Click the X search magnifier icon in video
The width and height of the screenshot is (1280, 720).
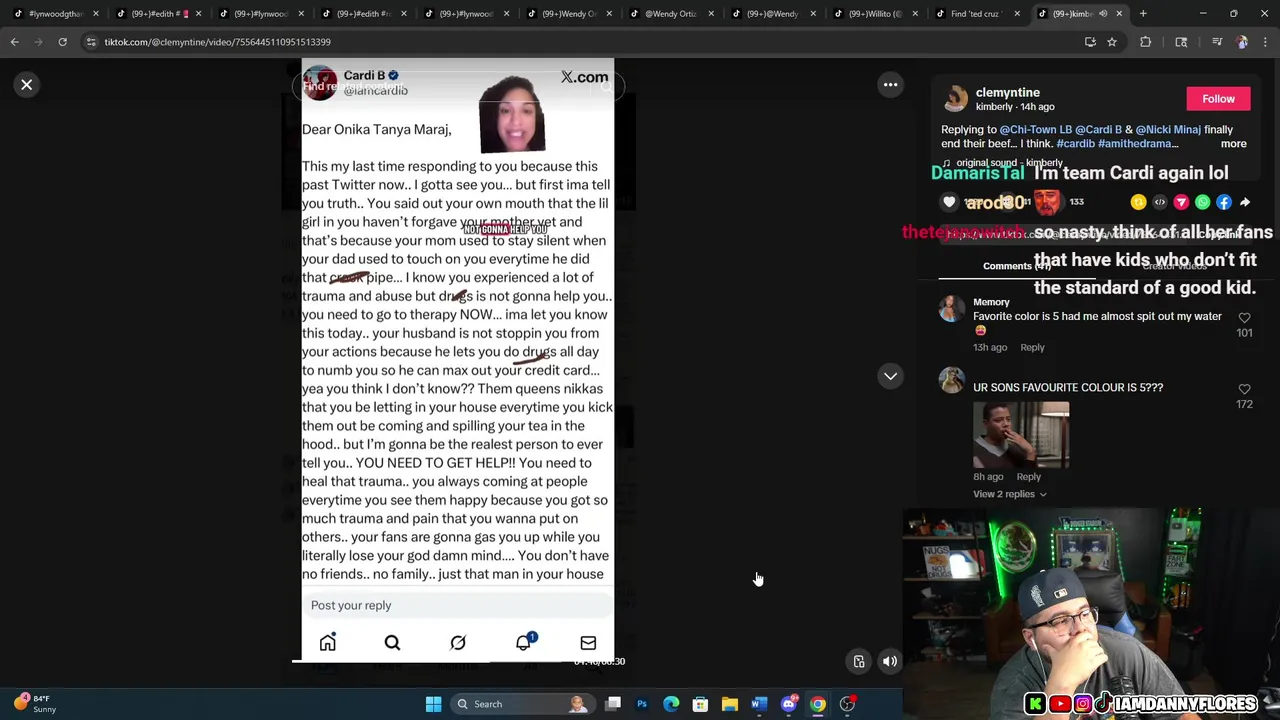click(392, 643)
